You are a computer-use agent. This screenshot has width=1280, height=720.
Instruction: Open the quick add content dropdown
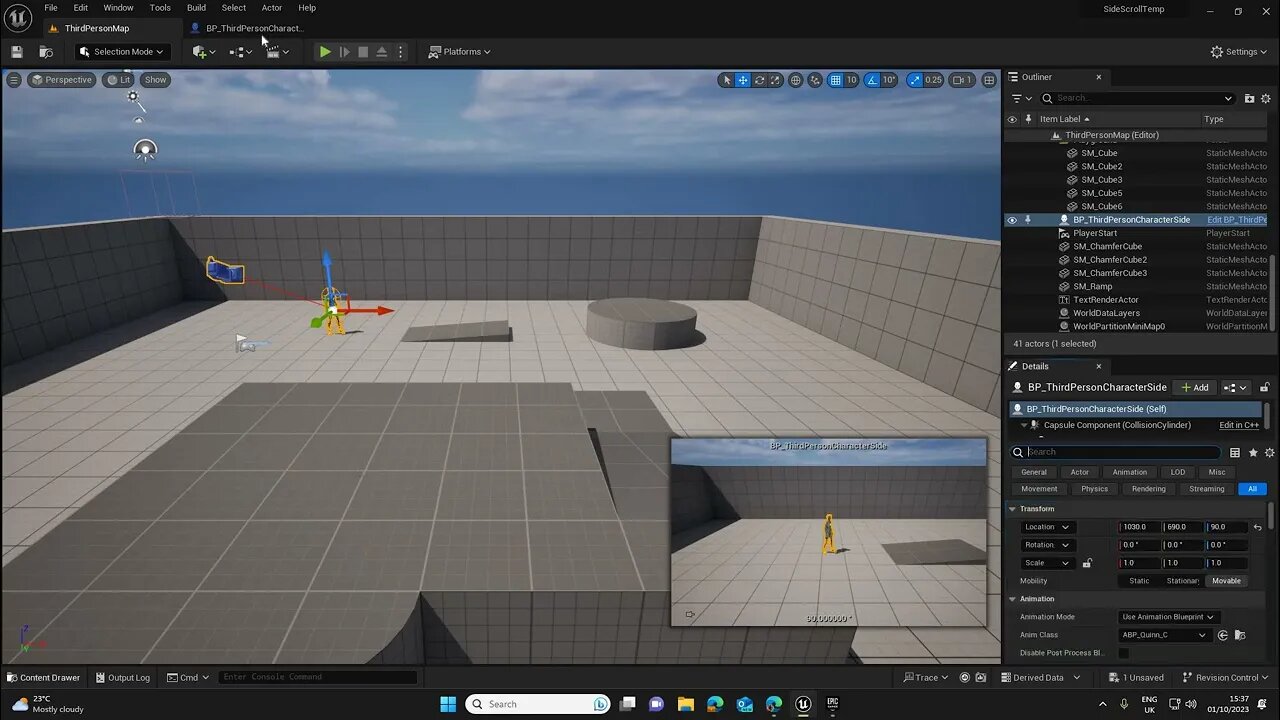pos(204,51)
